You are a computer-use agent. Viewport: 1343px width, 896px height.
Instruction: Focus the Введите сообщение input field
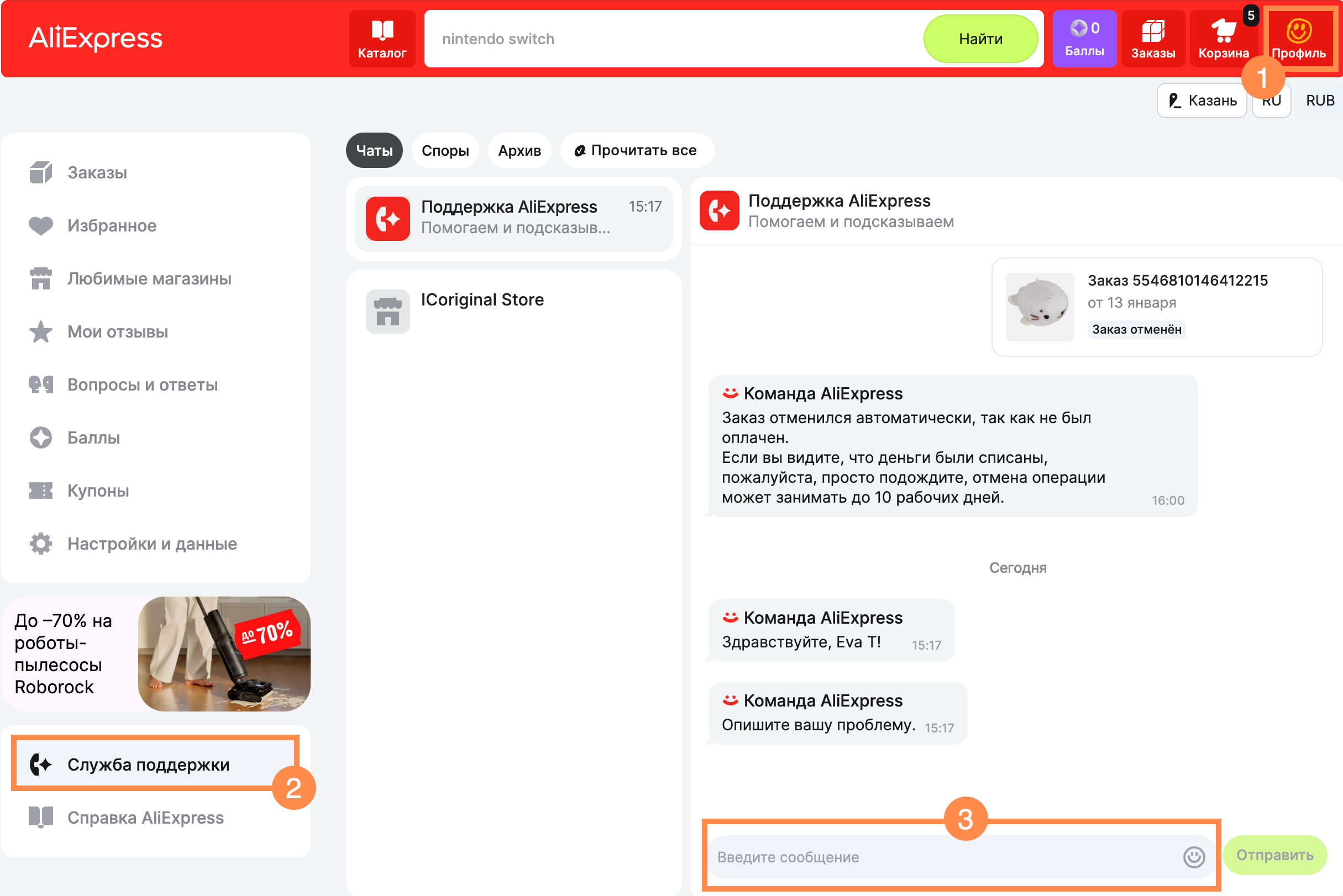(938, 857)
